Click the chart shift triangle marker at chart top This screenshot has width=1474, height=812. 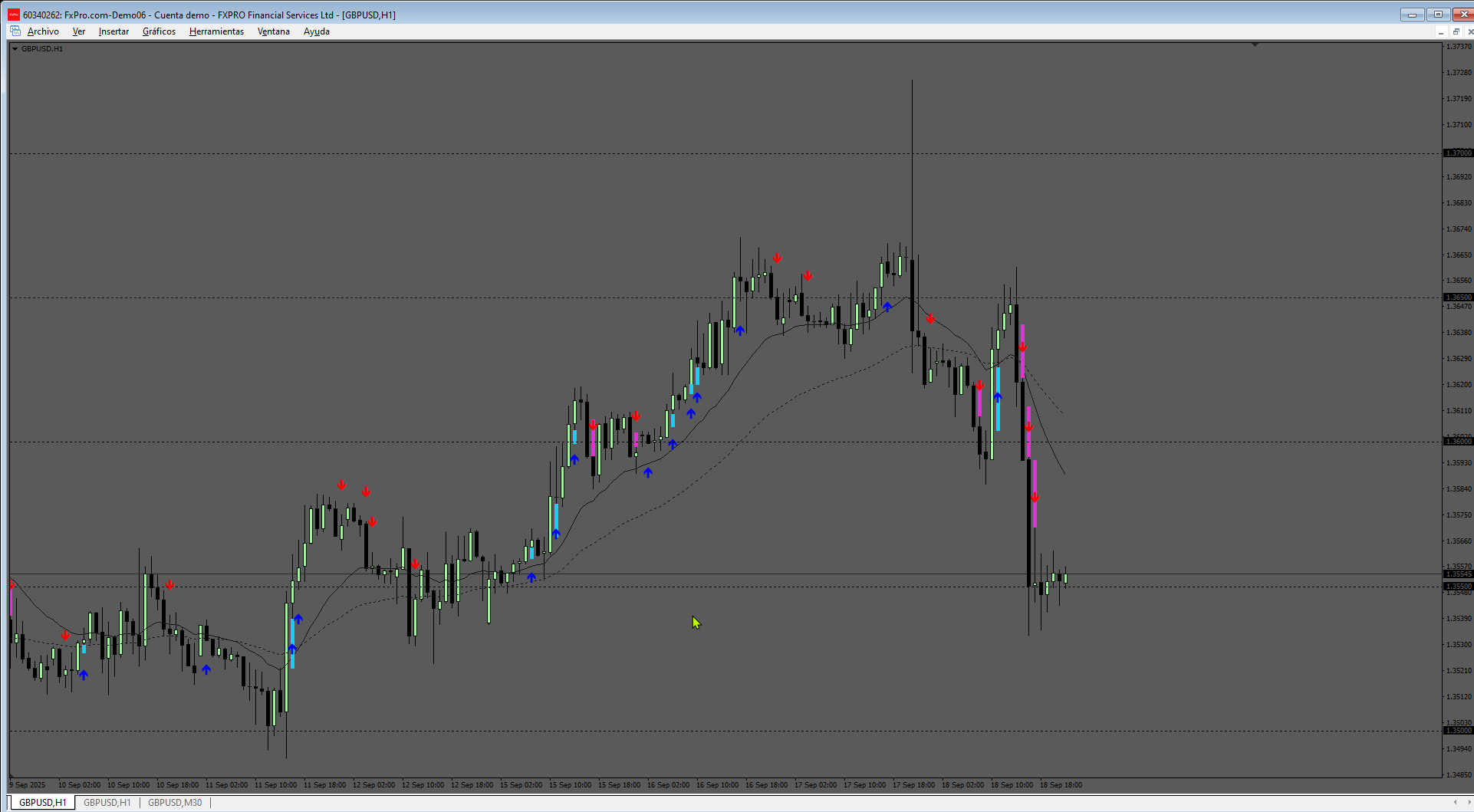1255,44
